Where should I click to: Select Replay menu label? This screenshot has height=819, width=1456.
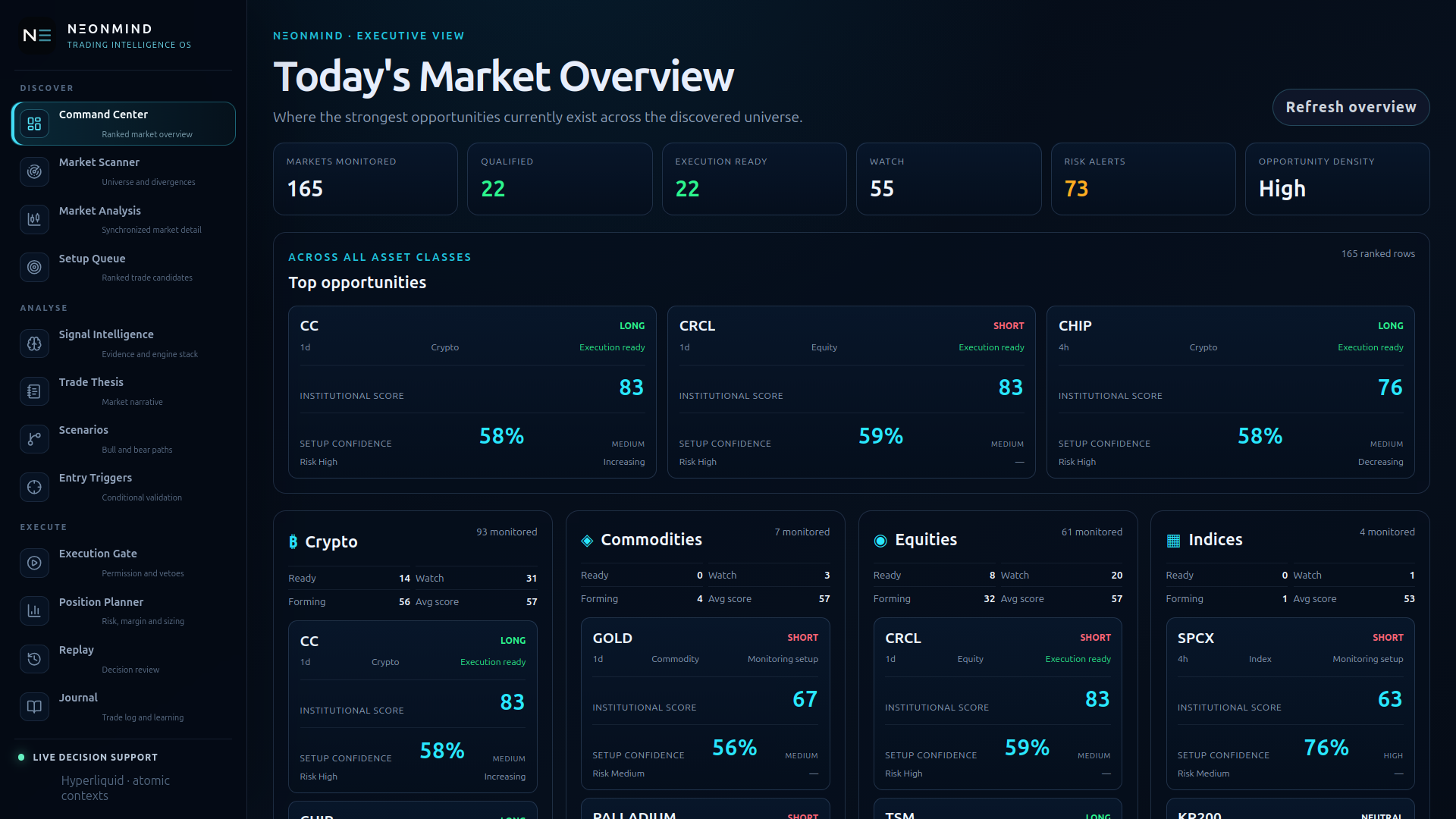click(77, 650)
